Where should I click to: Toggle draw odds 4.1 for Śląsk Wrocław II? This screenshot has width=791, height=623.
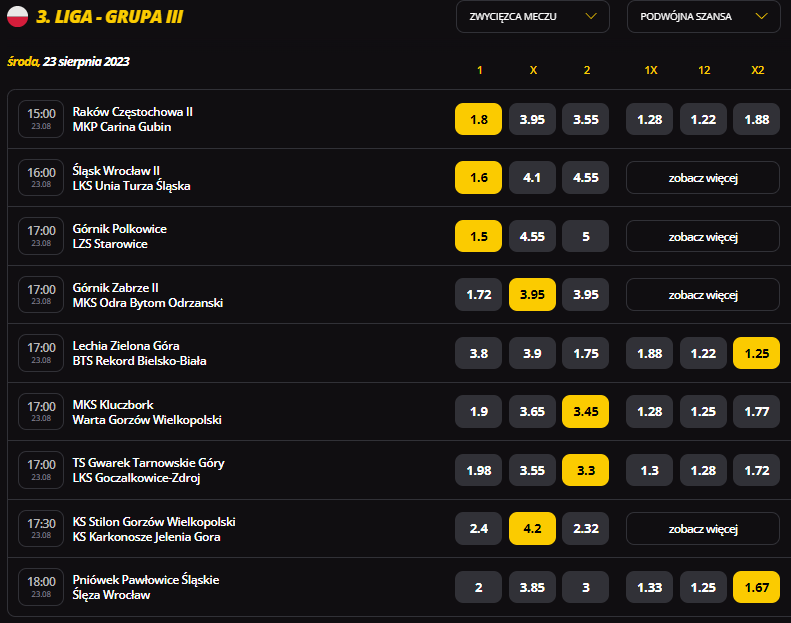[x=532, y=178]
